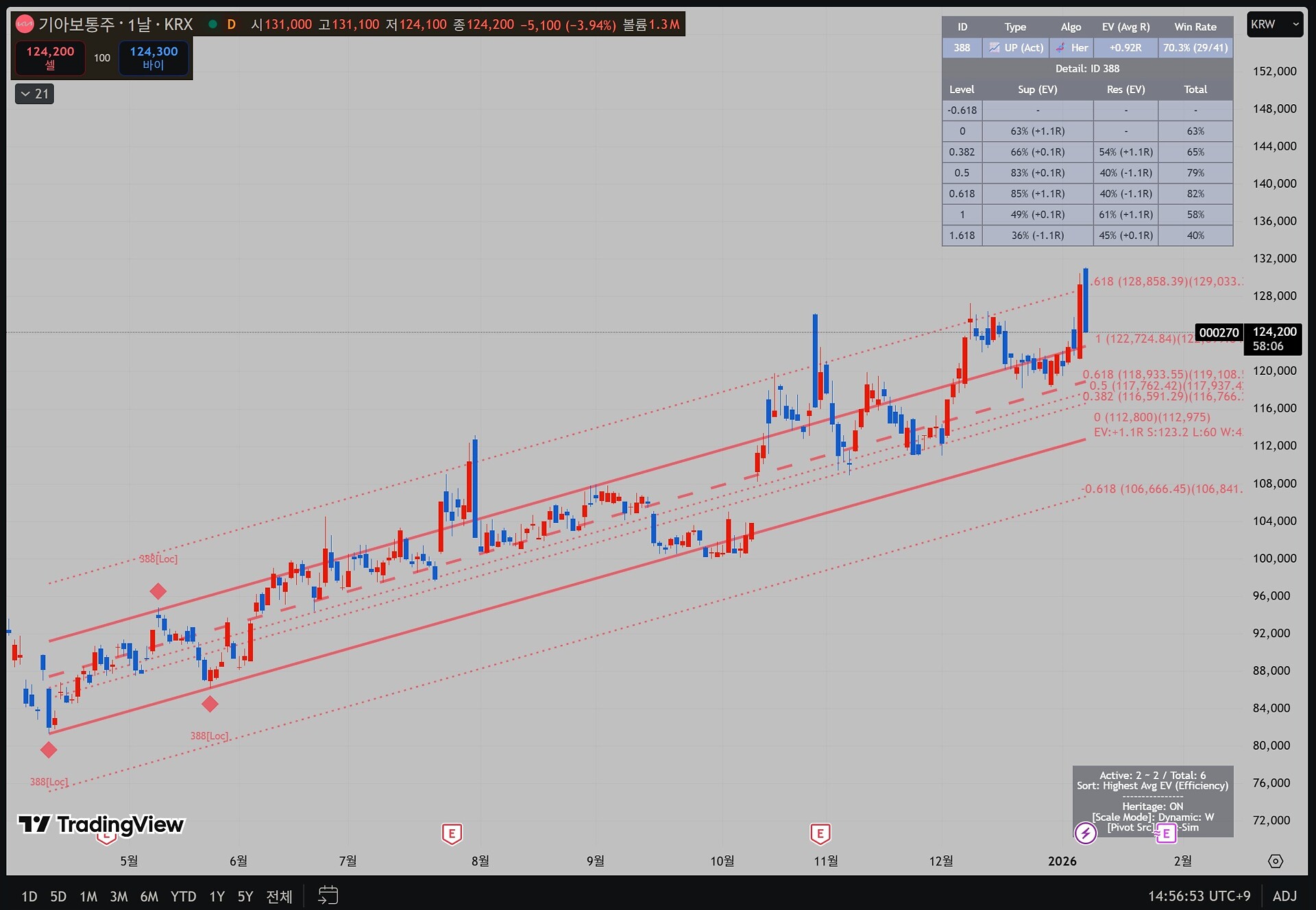Open the go-to-date calendar icon

point(328,895)
